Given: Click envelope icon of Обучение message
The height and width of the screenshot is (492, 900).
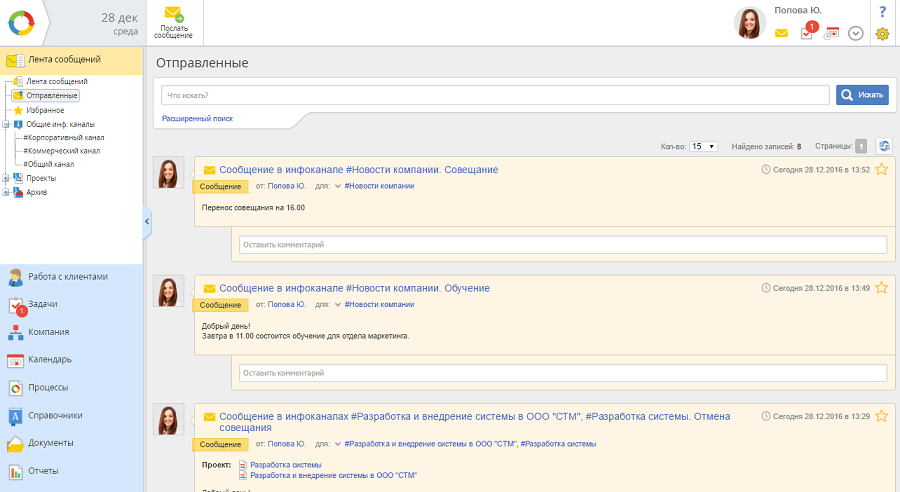Looking at the screenshot, I should 210,288.
